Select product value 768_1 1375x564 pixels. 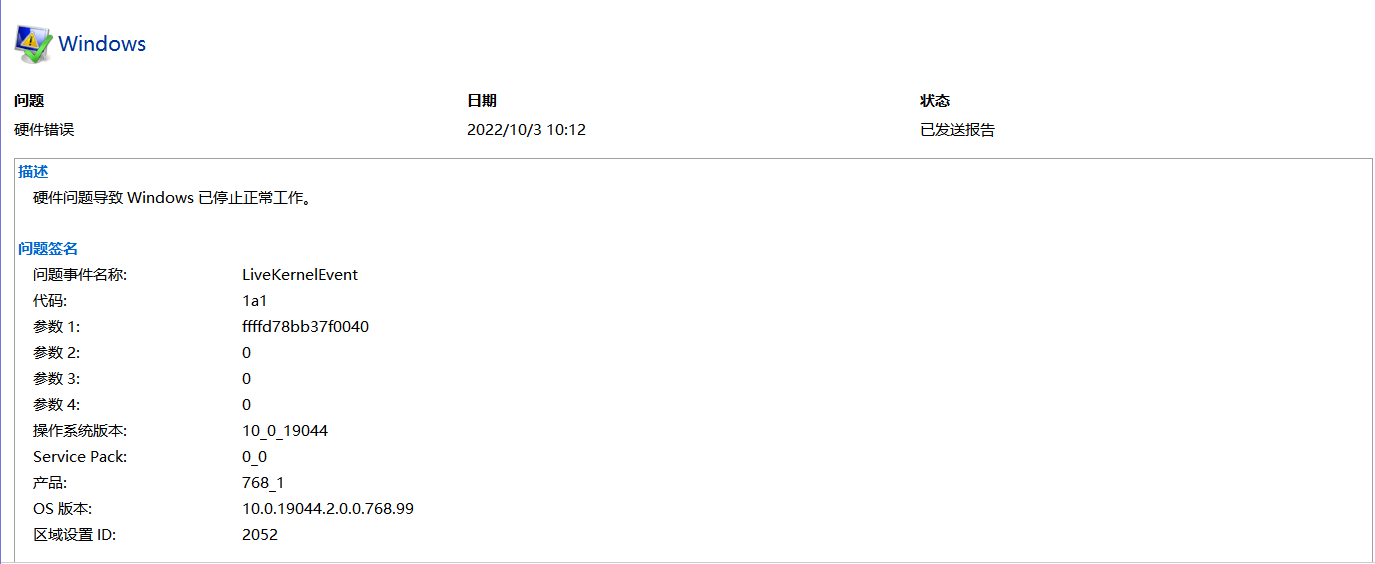tap(263, 483)
